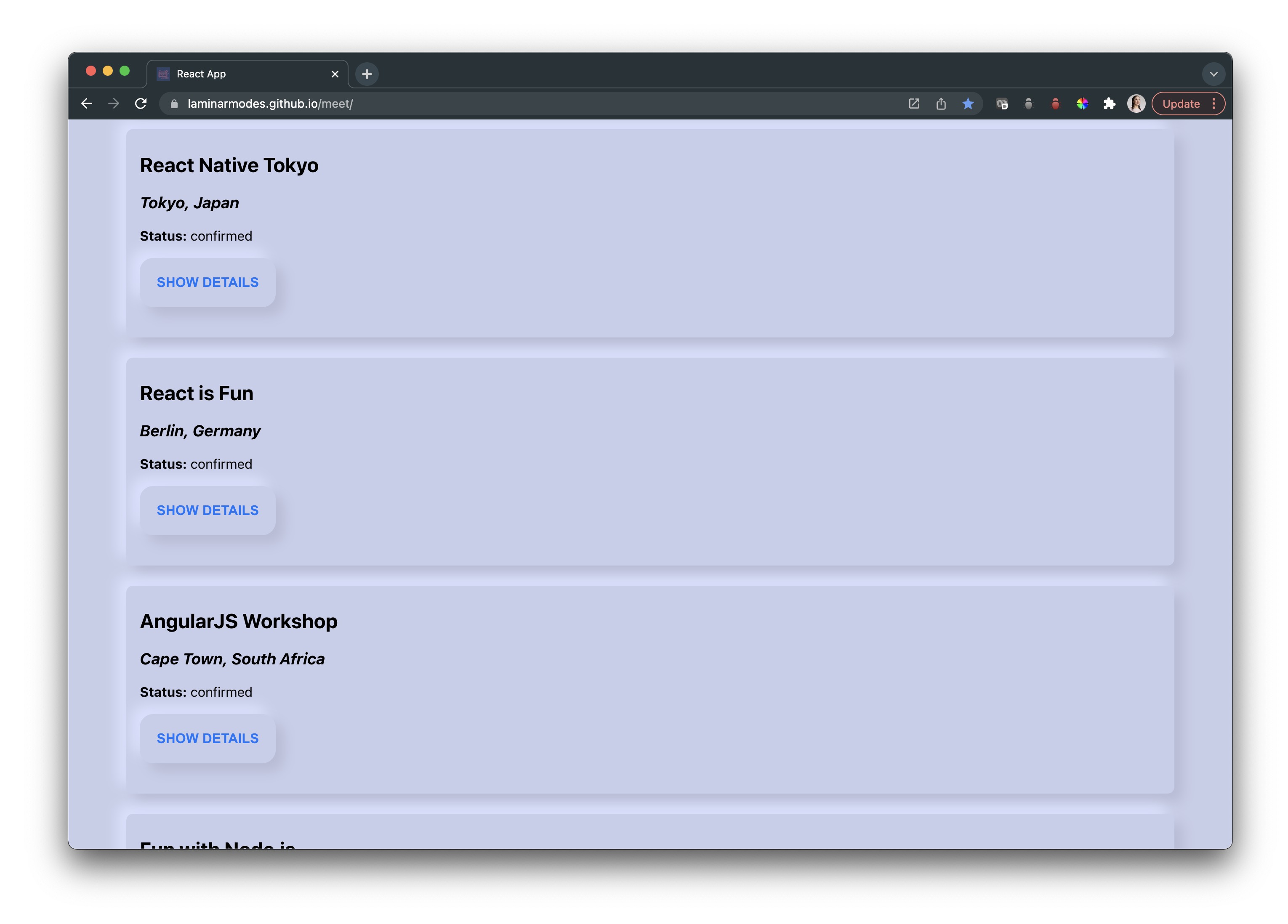Click 'Show Details' for React is Fun
Viewport: 1288px width, 924px height.
click(207, 510)
